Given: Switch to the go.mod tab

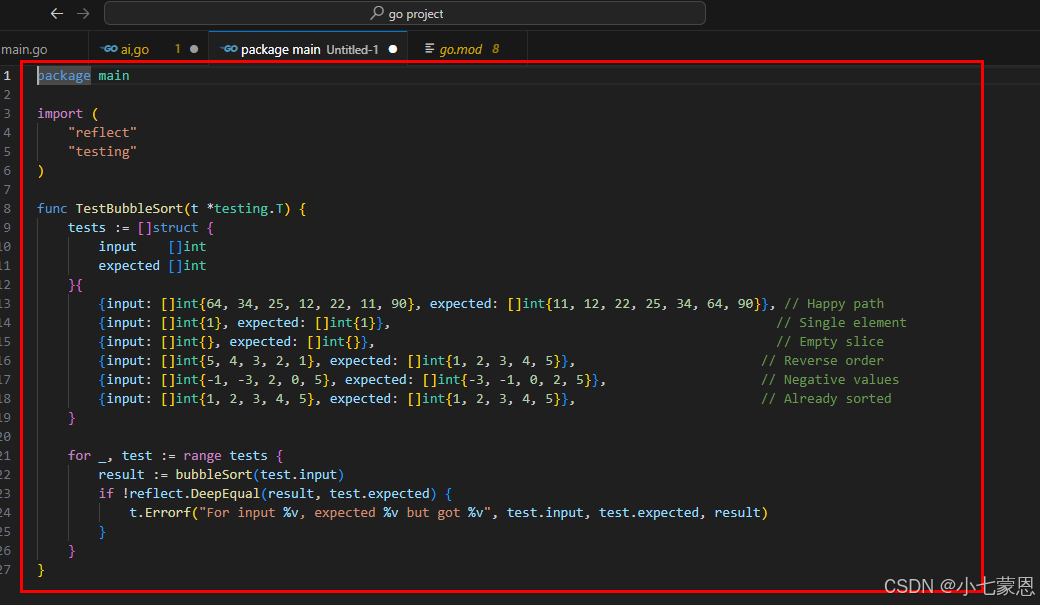Looking at the screenshot, I should click(461, 49).
